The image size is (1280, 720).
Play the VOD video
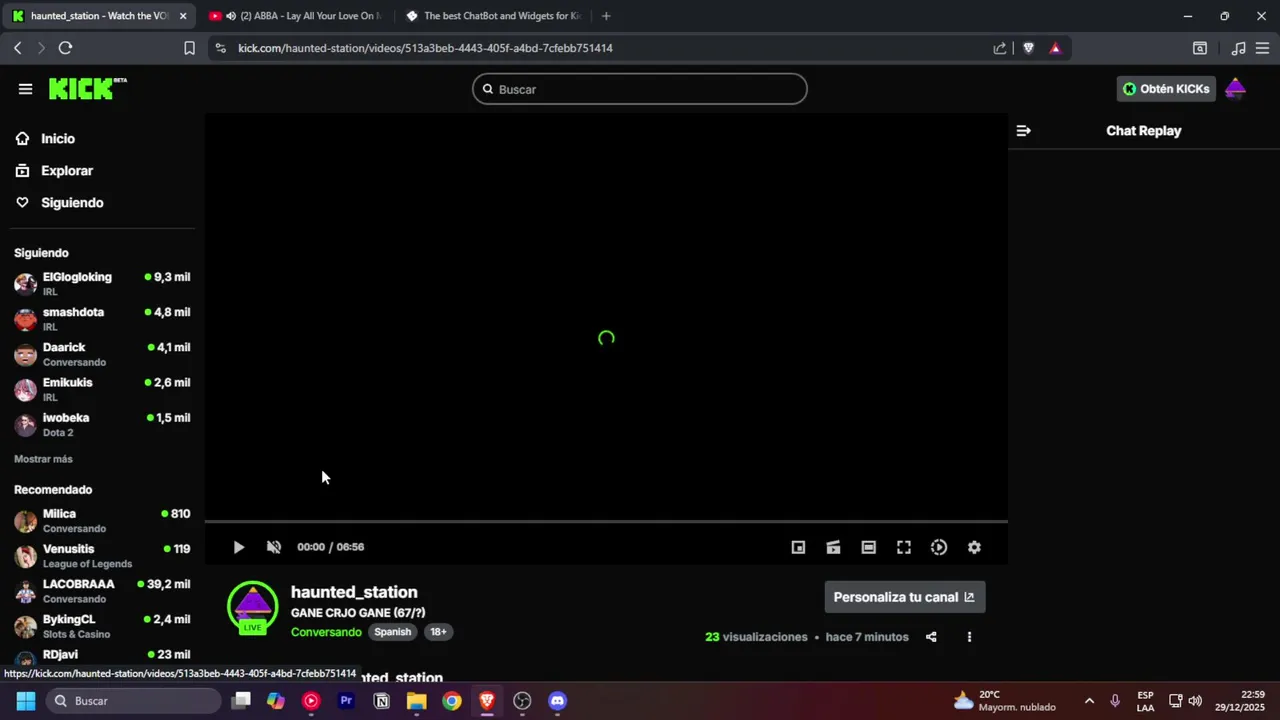point(238,547)
